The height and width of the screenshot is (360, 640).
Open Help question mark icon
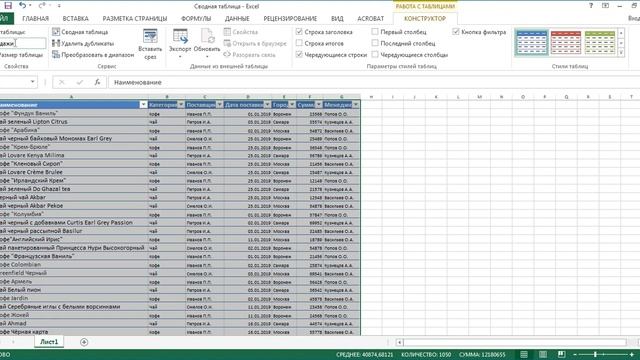pos(591,6)
